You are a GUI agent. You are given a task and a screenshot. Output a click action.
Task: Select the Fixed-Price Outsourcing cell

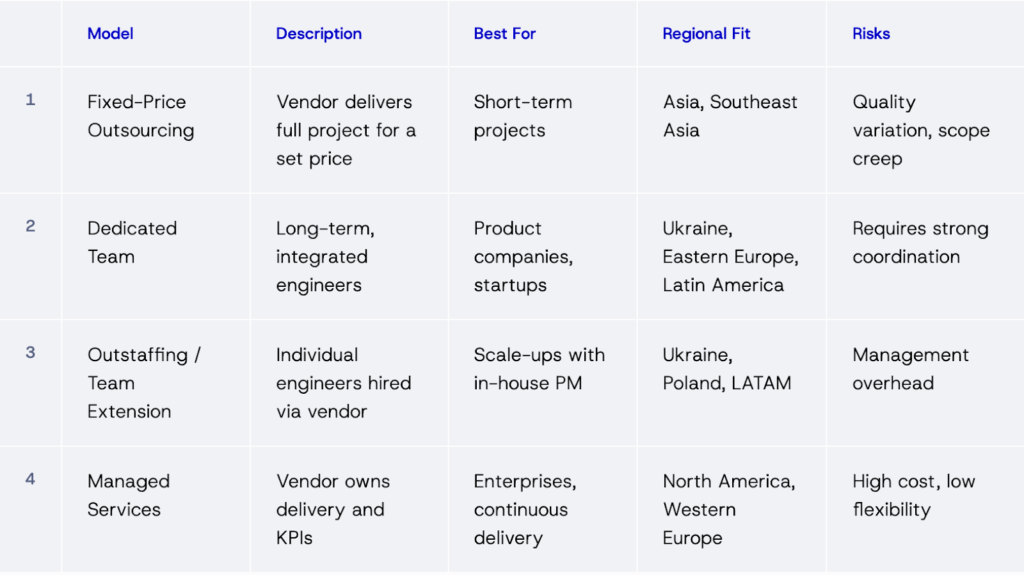[x=141, y=116]
